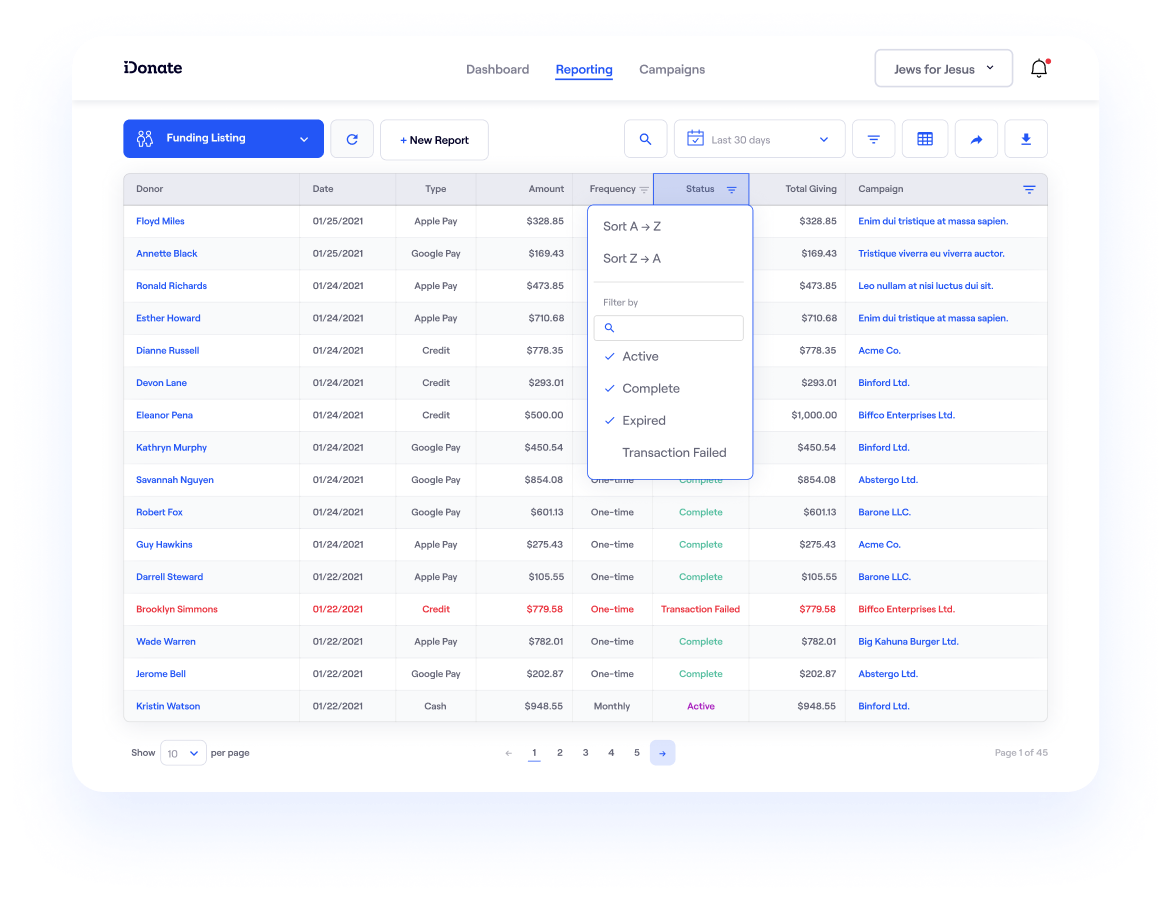Click the Transaction Failed status cell

(x=700, y=609)
